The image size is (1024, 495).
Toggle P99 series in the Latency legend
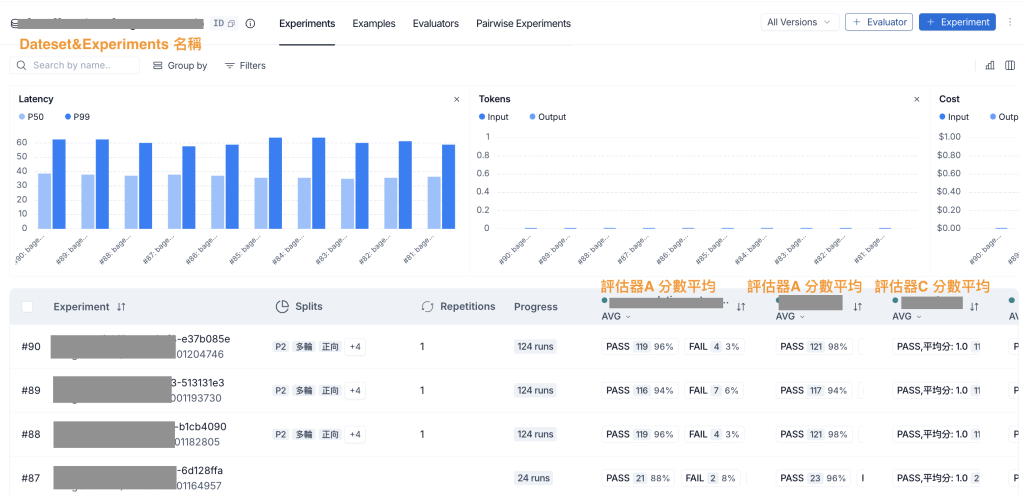point(78,117)
